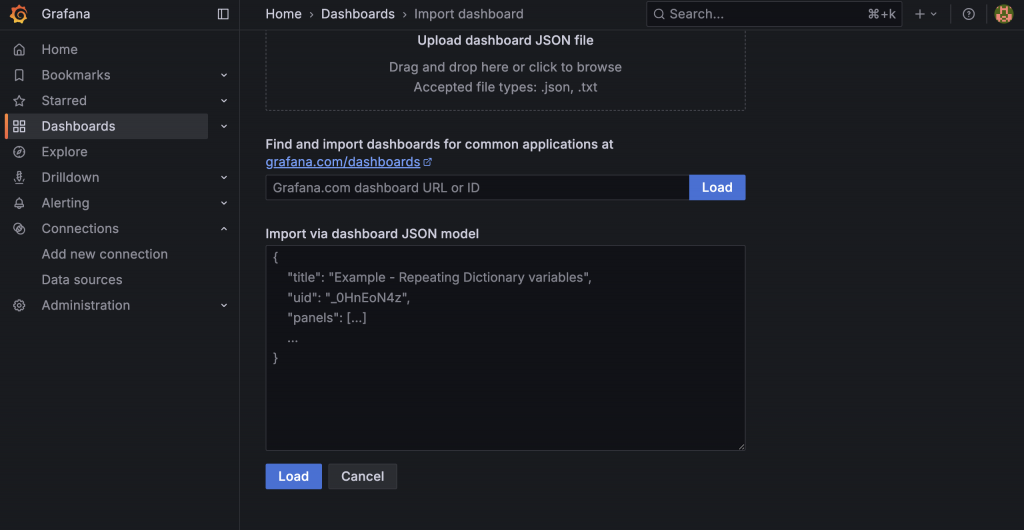This screenshot has height=530, width=1024.
Task: Open Home in the sidebar menu
Action: pyautogui.click(x=59, y=50)
